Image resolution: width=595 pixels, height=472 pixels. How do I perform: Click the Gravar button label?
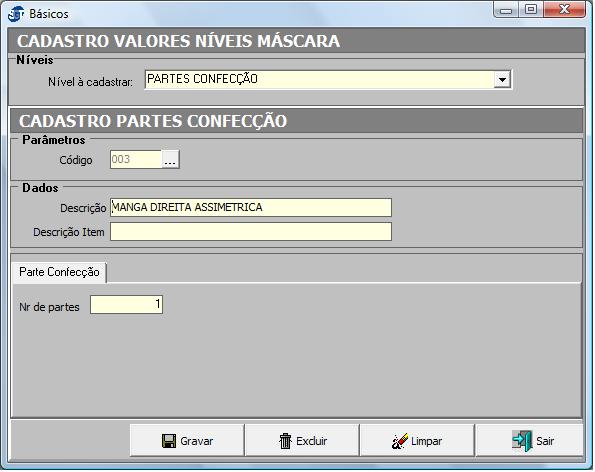click(196, 441)
